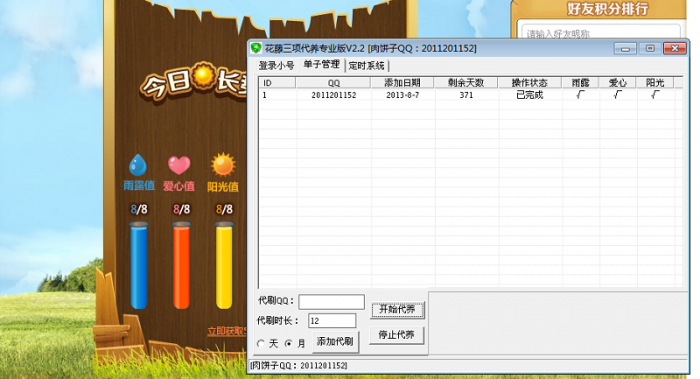Click the 爱心 checkmark in row 1
The image size is (700, 379).
point(617,95)
